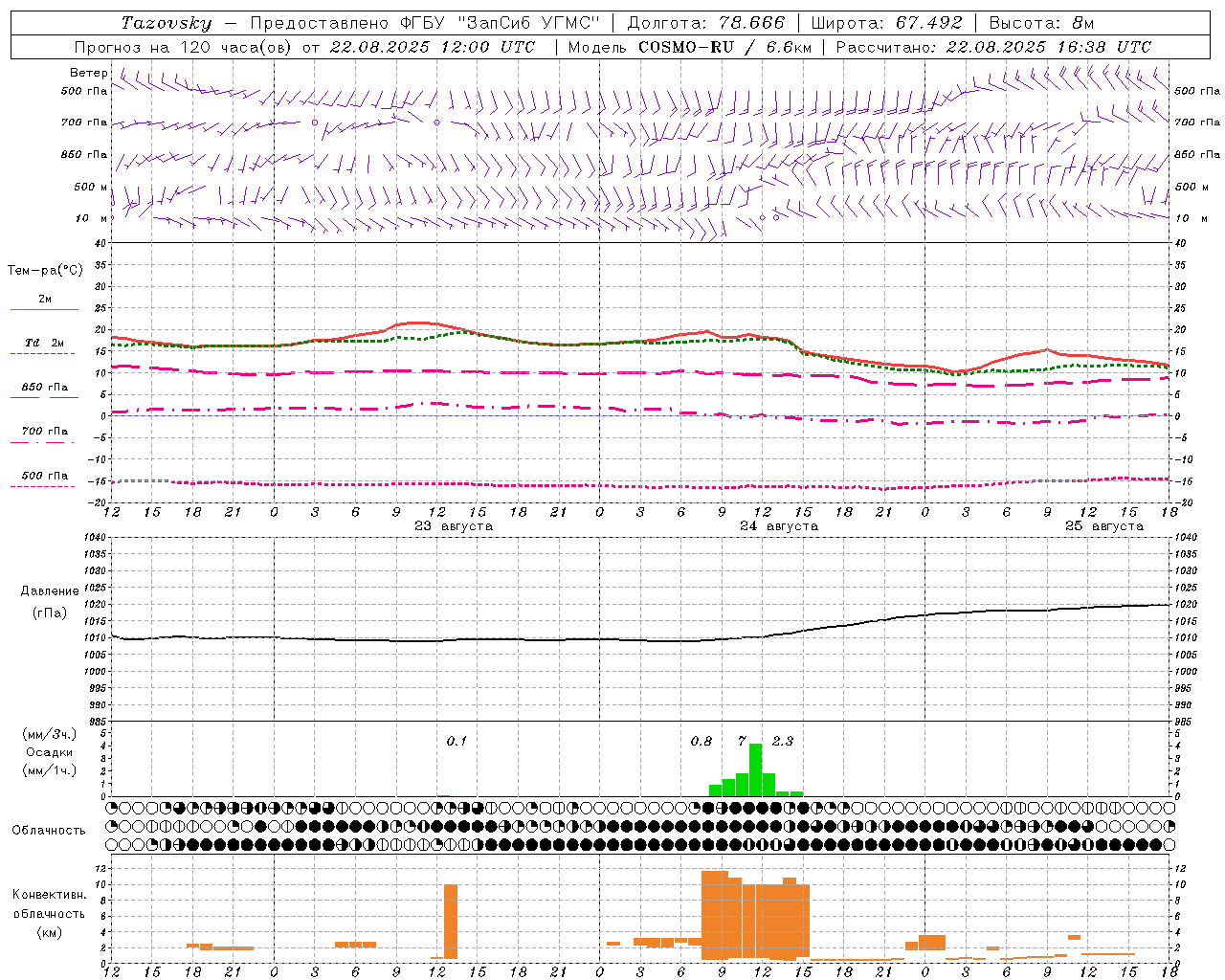This screenshot has width=1225, height=980.
Task: Click the station name "Tazovsky" in header
Action: click(x=167, y=23)
